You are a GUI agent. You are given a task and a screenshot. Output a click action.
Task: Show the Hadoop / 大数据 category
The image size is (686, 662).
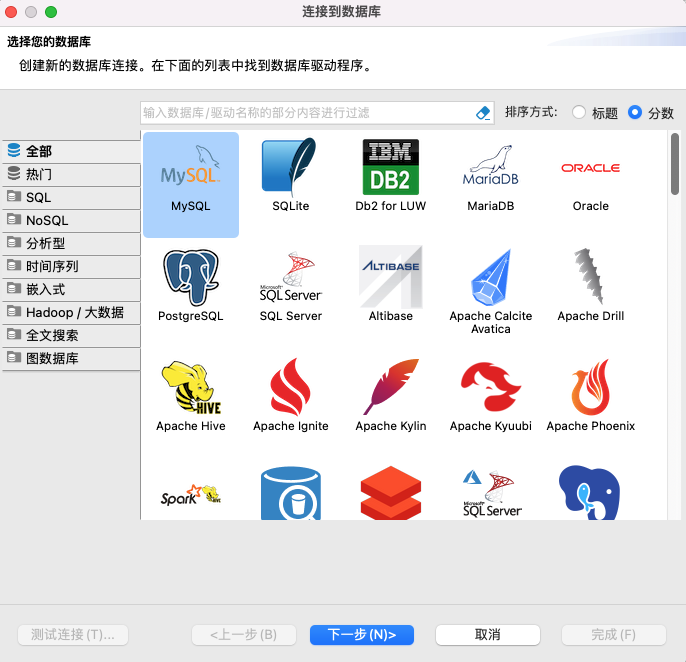pyautogui.click(x=71, y=312)
